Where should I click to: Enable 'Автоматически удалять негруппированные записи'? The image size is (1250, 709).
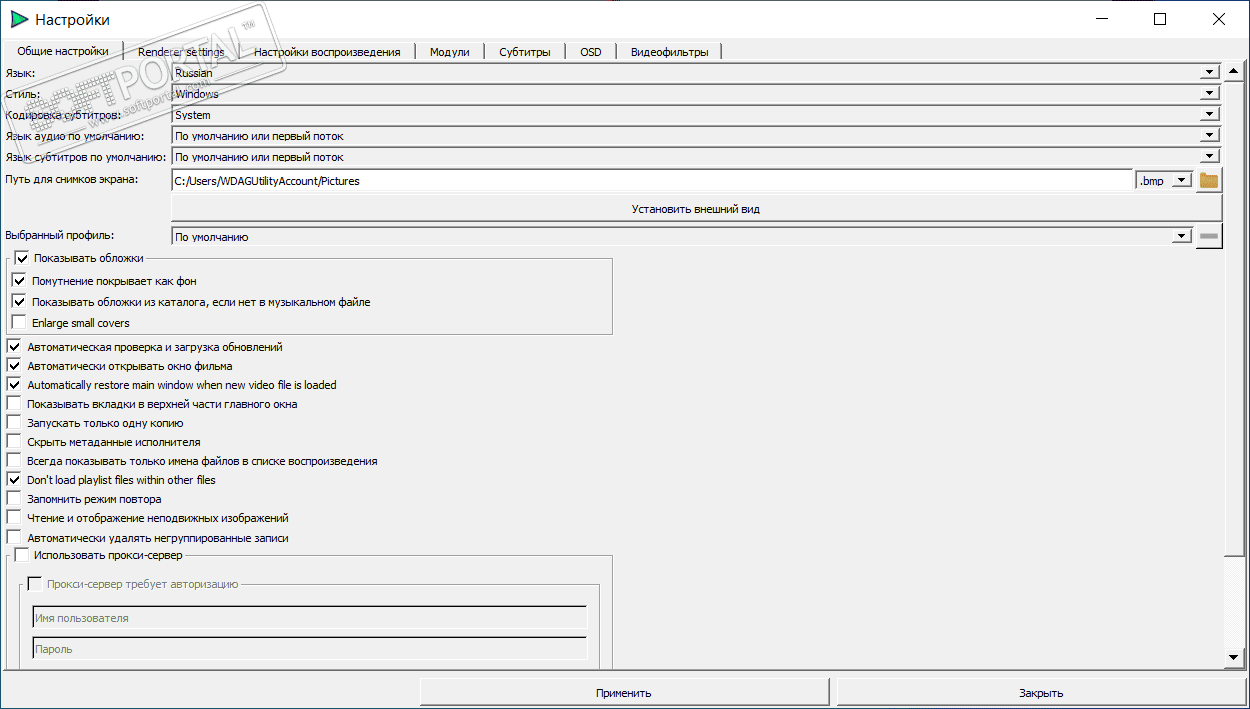(x=14, y=537)
